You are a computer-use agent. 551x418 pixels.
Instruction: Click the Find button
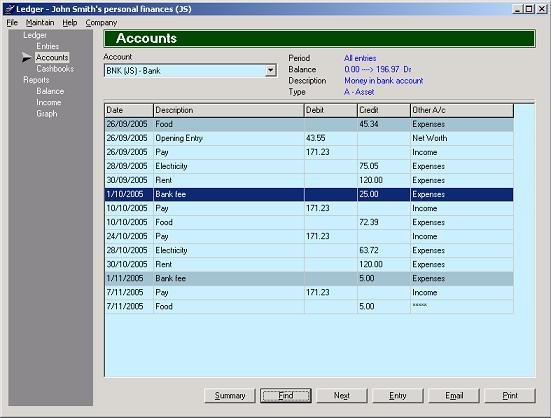coord(286,396)
